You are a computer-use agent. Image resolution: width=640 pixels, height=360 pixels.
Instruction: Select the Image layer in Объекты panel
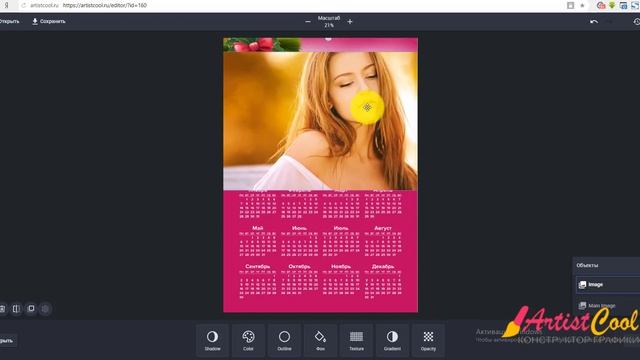click(608, 284)
